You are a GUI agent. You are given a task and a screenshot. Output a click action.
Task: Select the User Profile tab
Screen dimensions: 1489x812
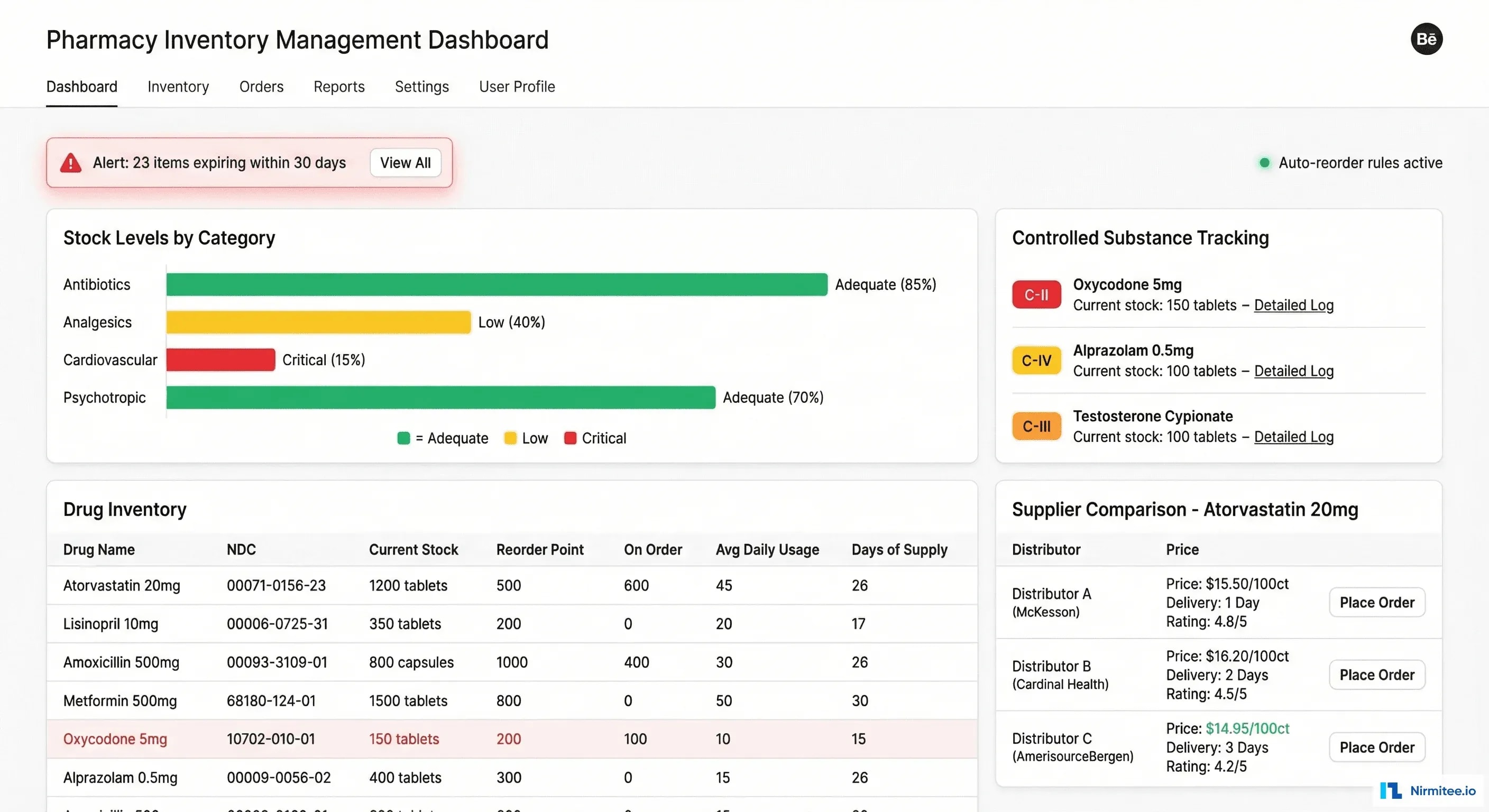(x=517, y=87)
